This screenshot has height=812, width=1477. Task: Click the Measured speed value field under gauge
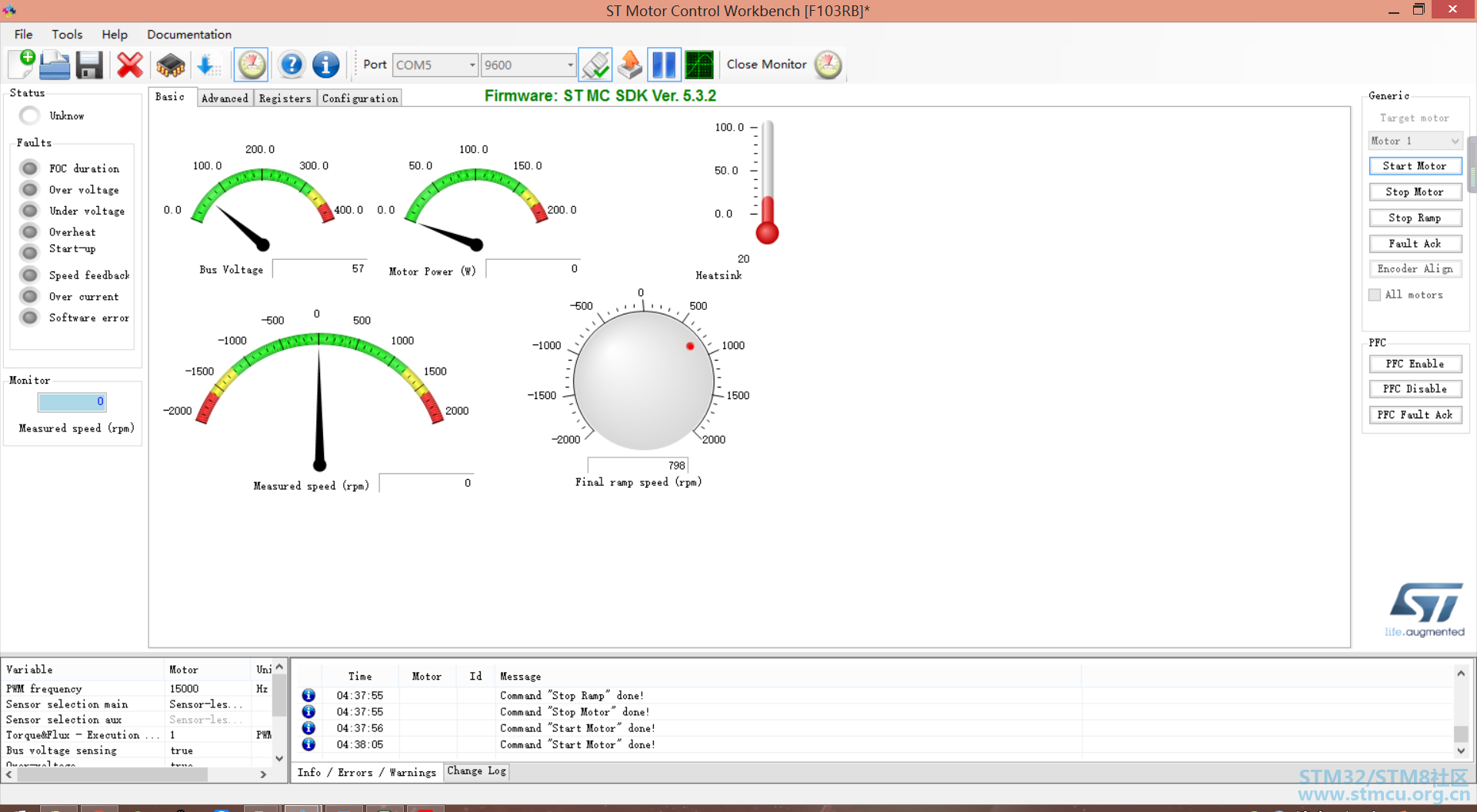coord(427,483)
